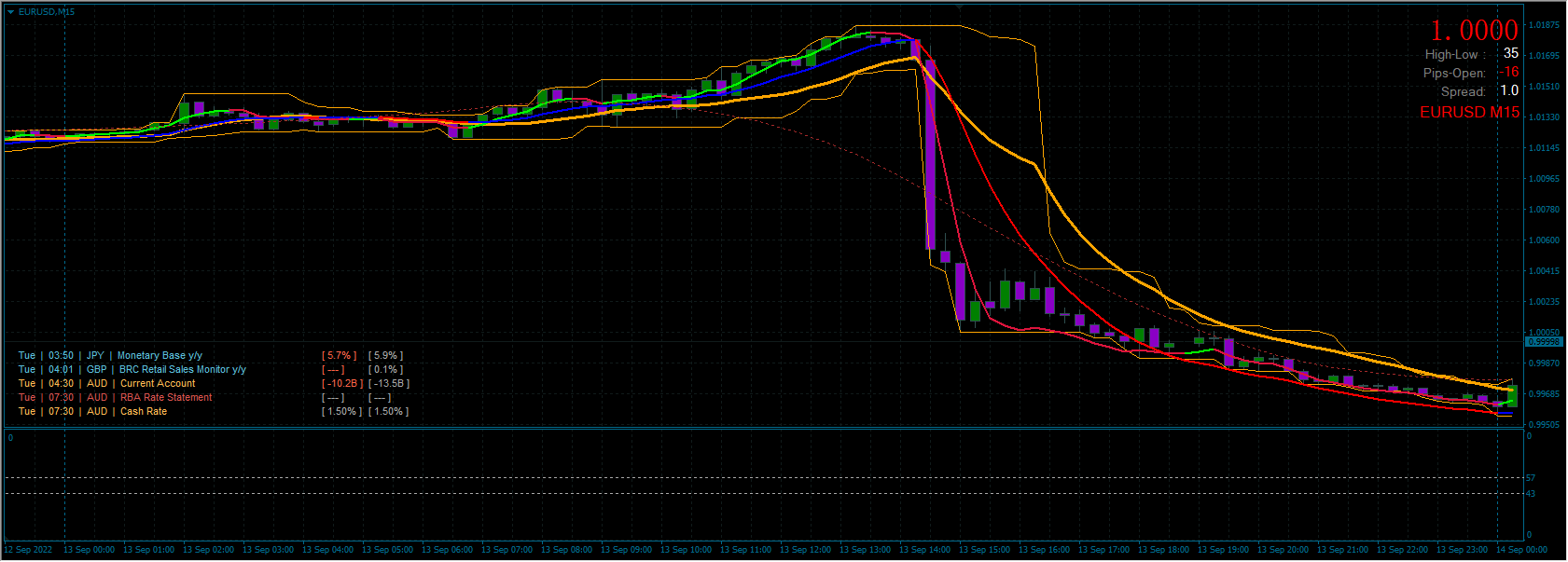Select the JPY Monetary Base y/y news row

[159, 355]
